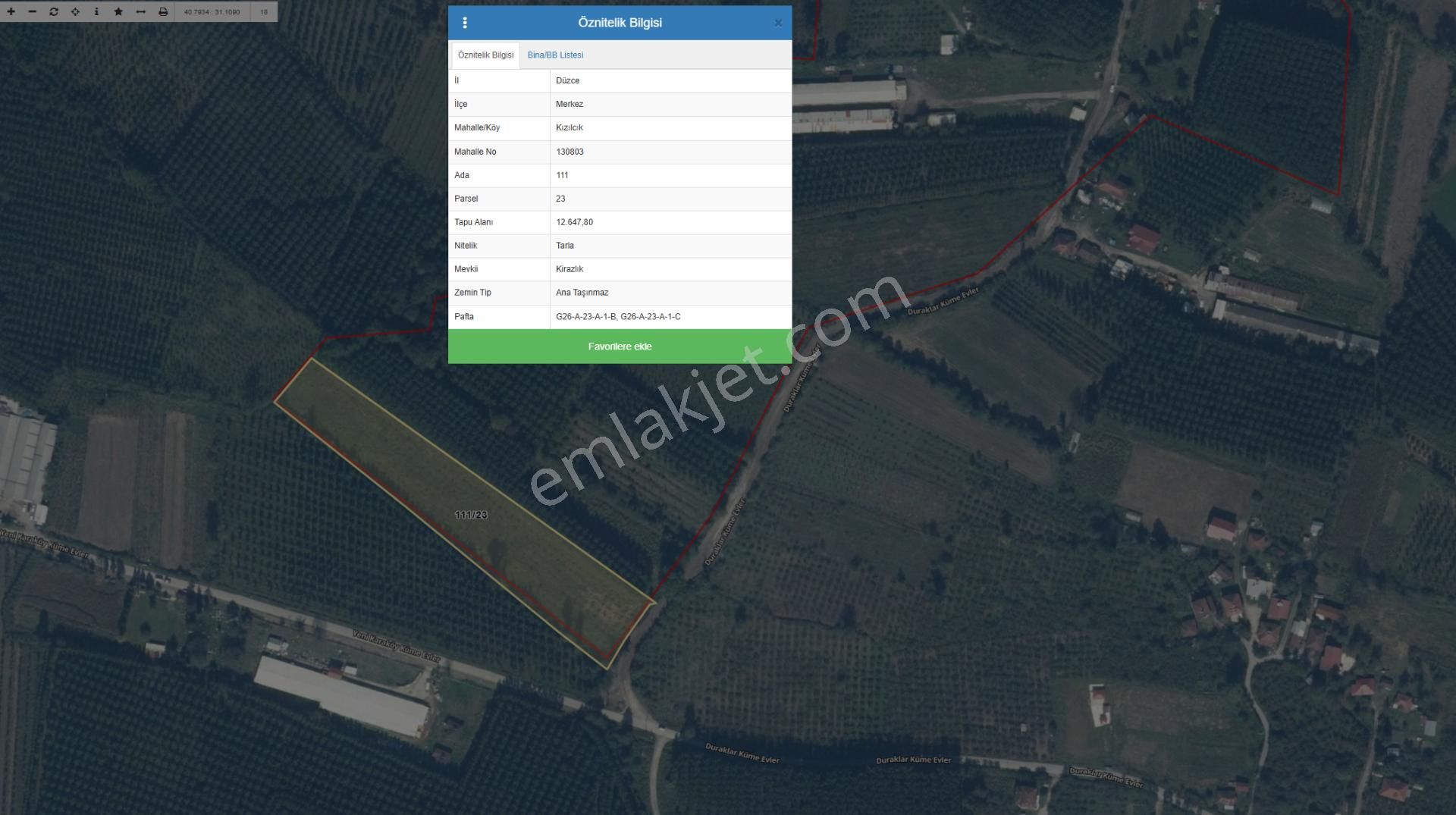This screenshot has height=815, width=1456.
Task: Click the Favorilere ekle button
Action: tap(620, 346)
